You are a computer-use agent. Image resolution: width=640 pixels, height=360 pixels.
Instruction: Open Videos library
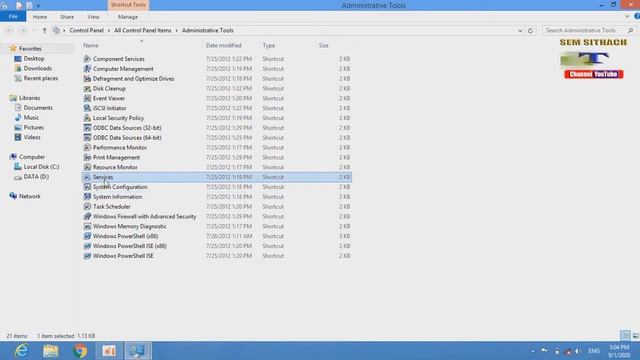(32, 137)
